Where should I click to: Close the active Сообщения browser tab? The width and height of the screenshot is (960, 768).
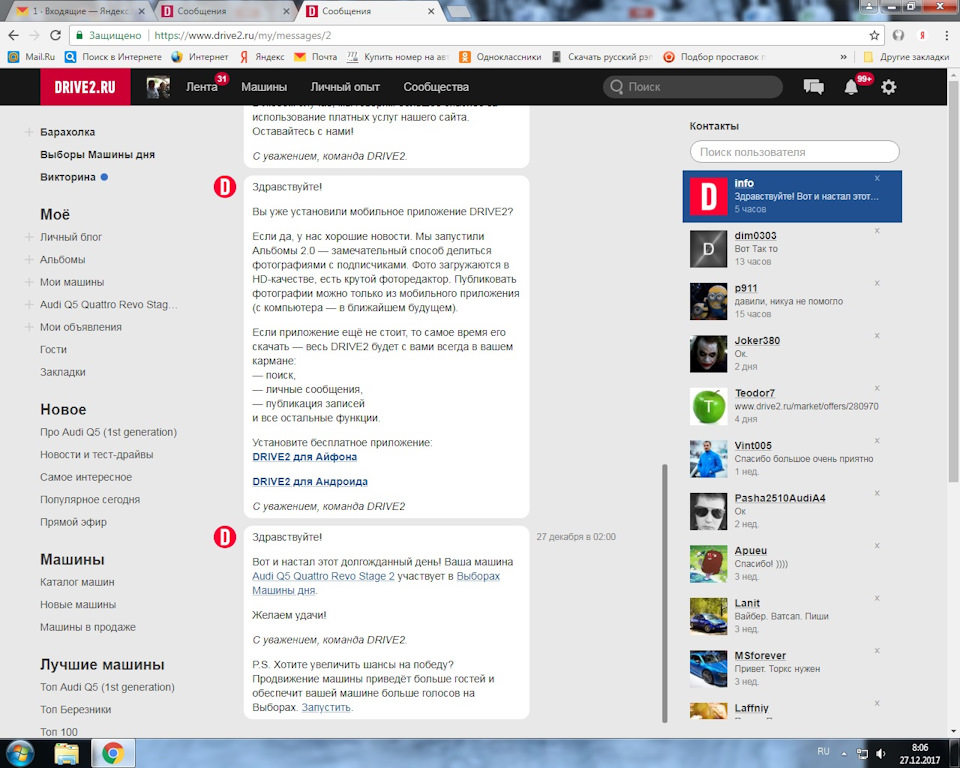pyautogui.click(x=432, y=11)
